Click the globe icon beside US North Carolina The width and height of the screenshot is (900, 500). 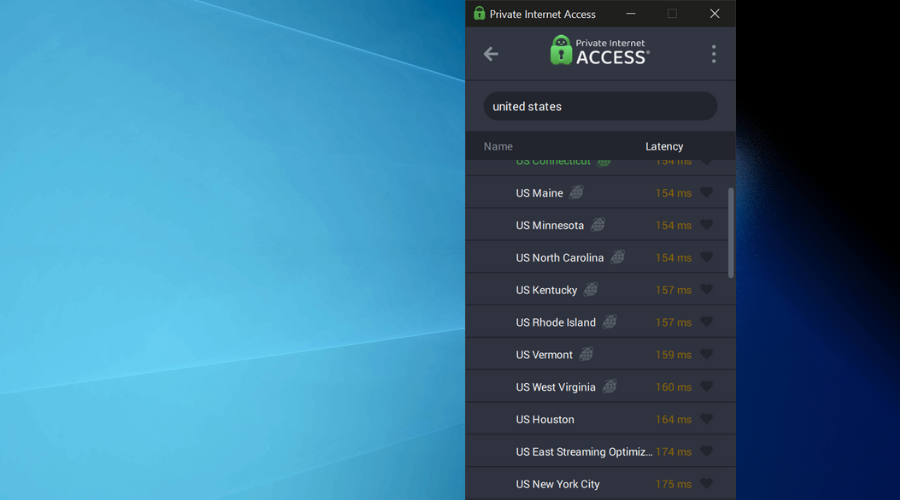(617, 258)
